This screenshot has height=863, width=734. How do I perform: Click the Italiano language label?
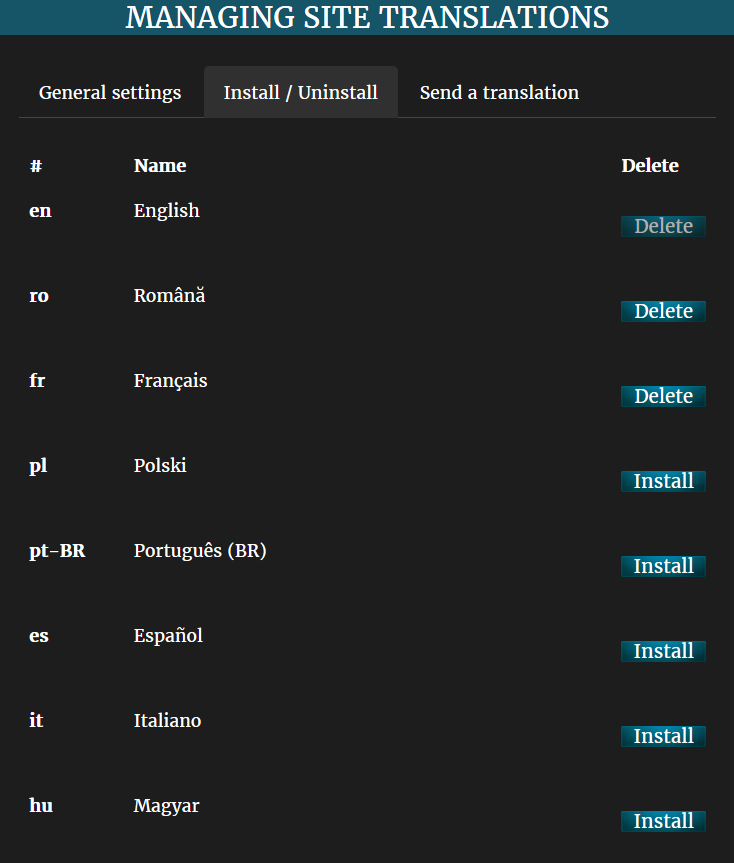click(167, 721)
